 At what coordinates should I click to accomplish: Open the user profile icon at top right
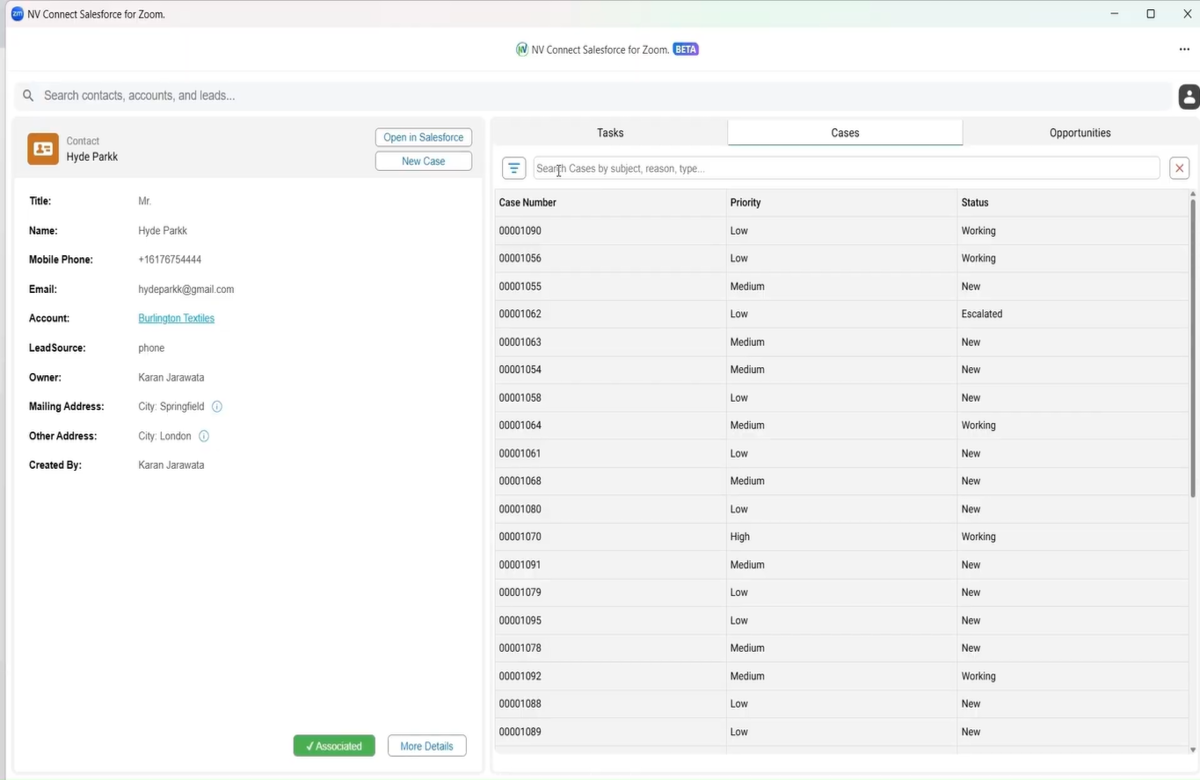[x=1188, y=97]
